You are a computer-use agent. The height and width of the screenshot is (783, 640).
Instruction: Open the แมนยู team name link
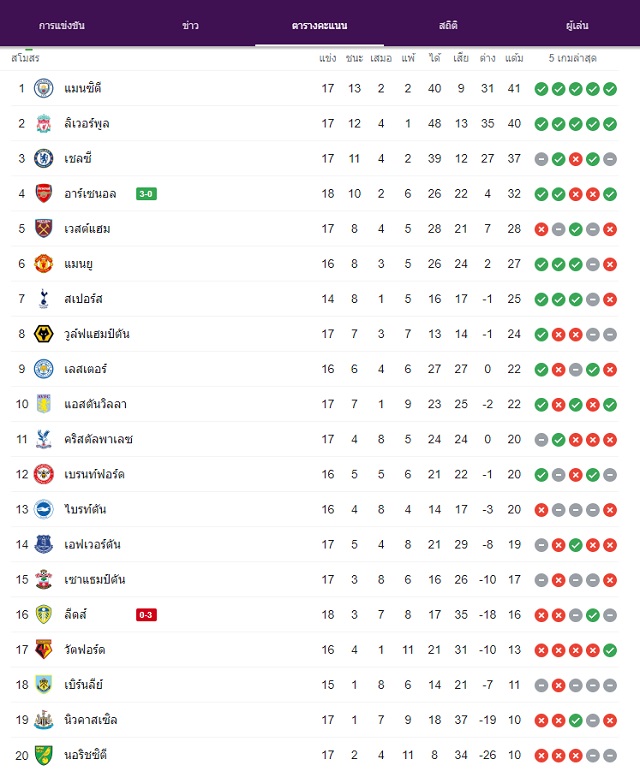click(78, 264)
